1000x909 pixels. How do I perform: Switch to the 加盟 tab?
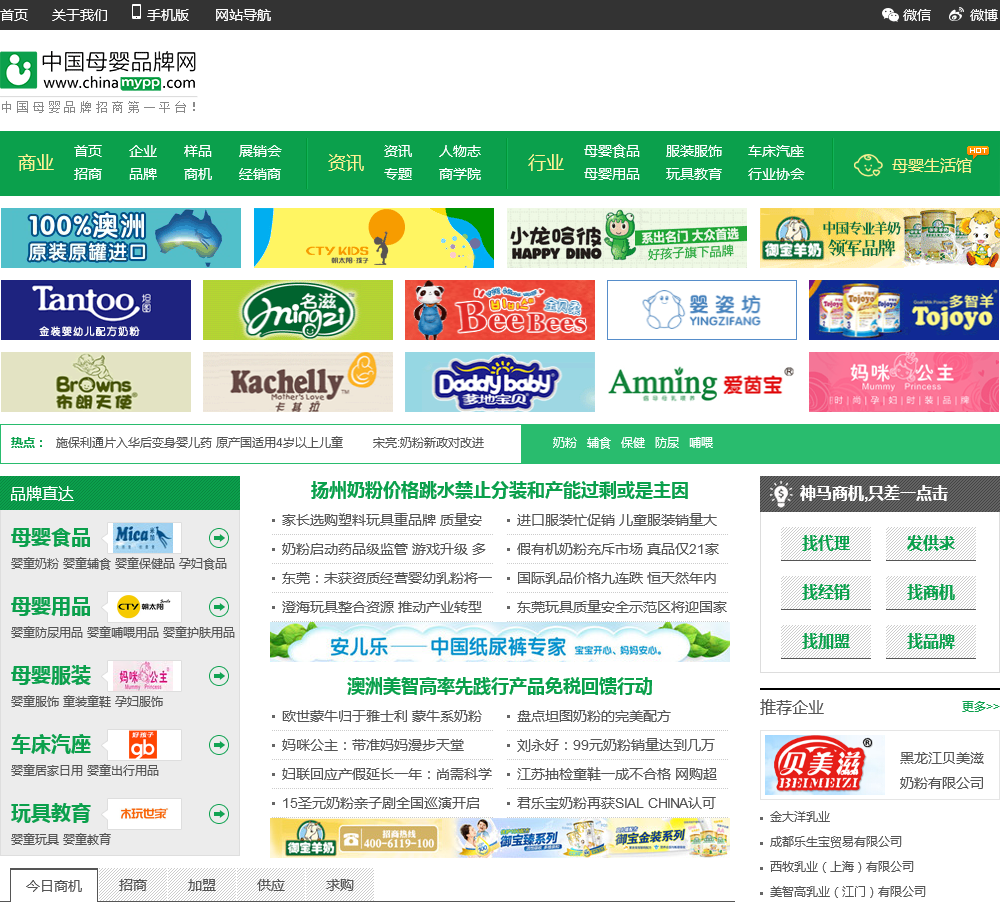[x=202, y=885]
